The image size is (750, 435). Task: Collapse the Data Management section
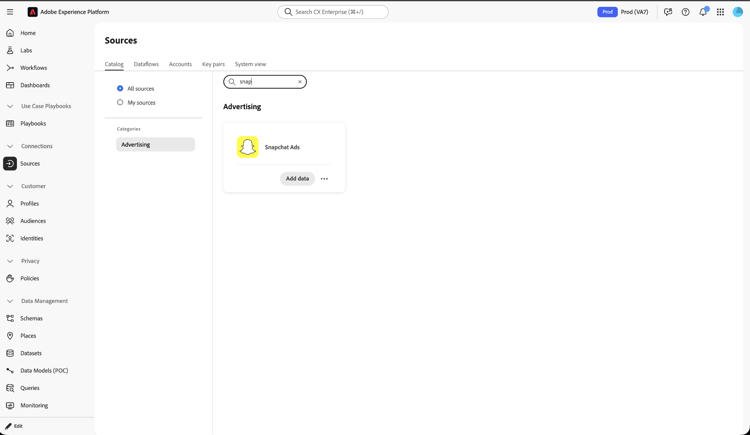10,301
